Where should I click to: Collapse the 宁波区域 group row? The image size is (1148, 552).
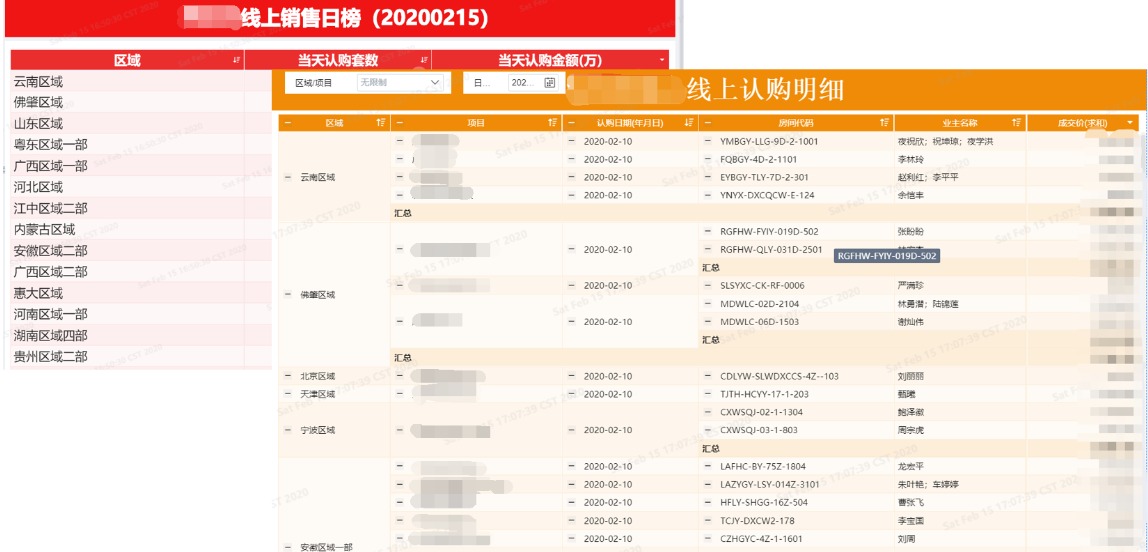click(286, 430)
